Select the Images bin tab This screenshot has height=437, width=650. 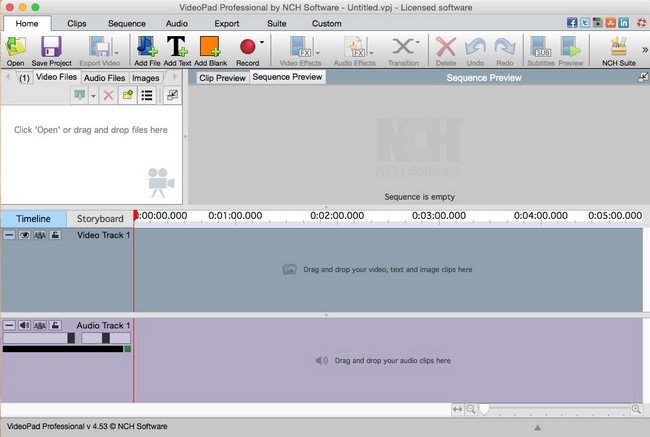(x=146, y=78)
